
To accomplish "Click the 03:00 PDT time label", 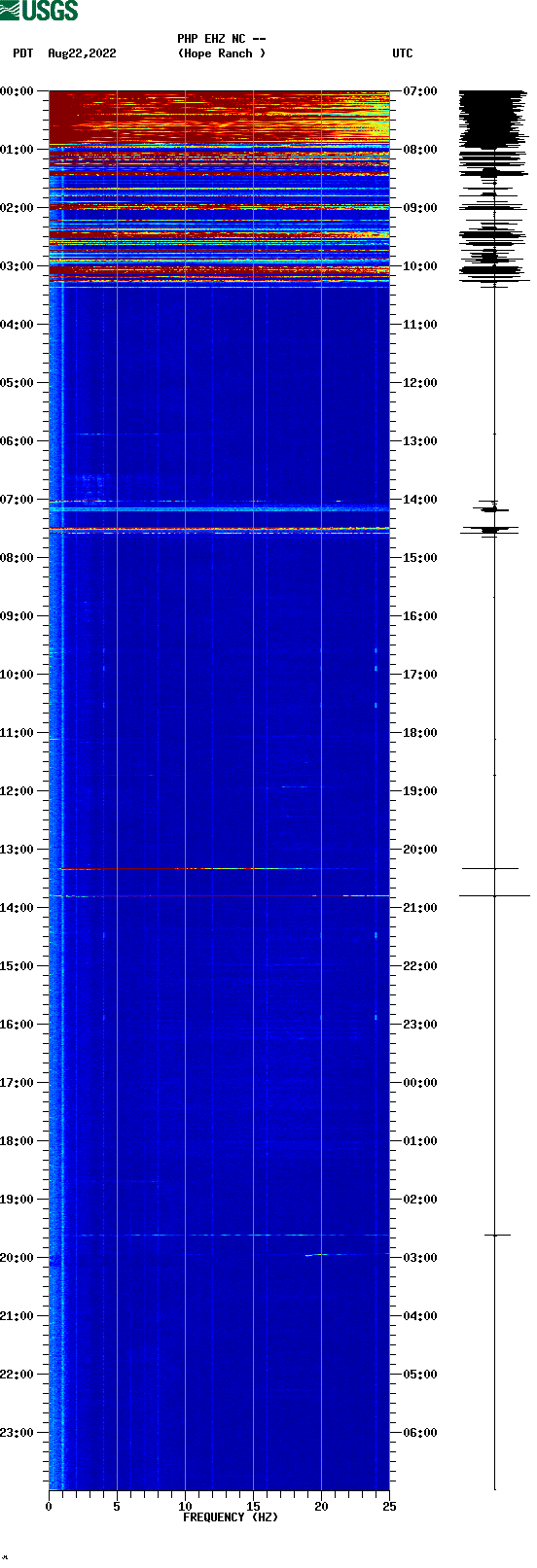I will point(17,266).
